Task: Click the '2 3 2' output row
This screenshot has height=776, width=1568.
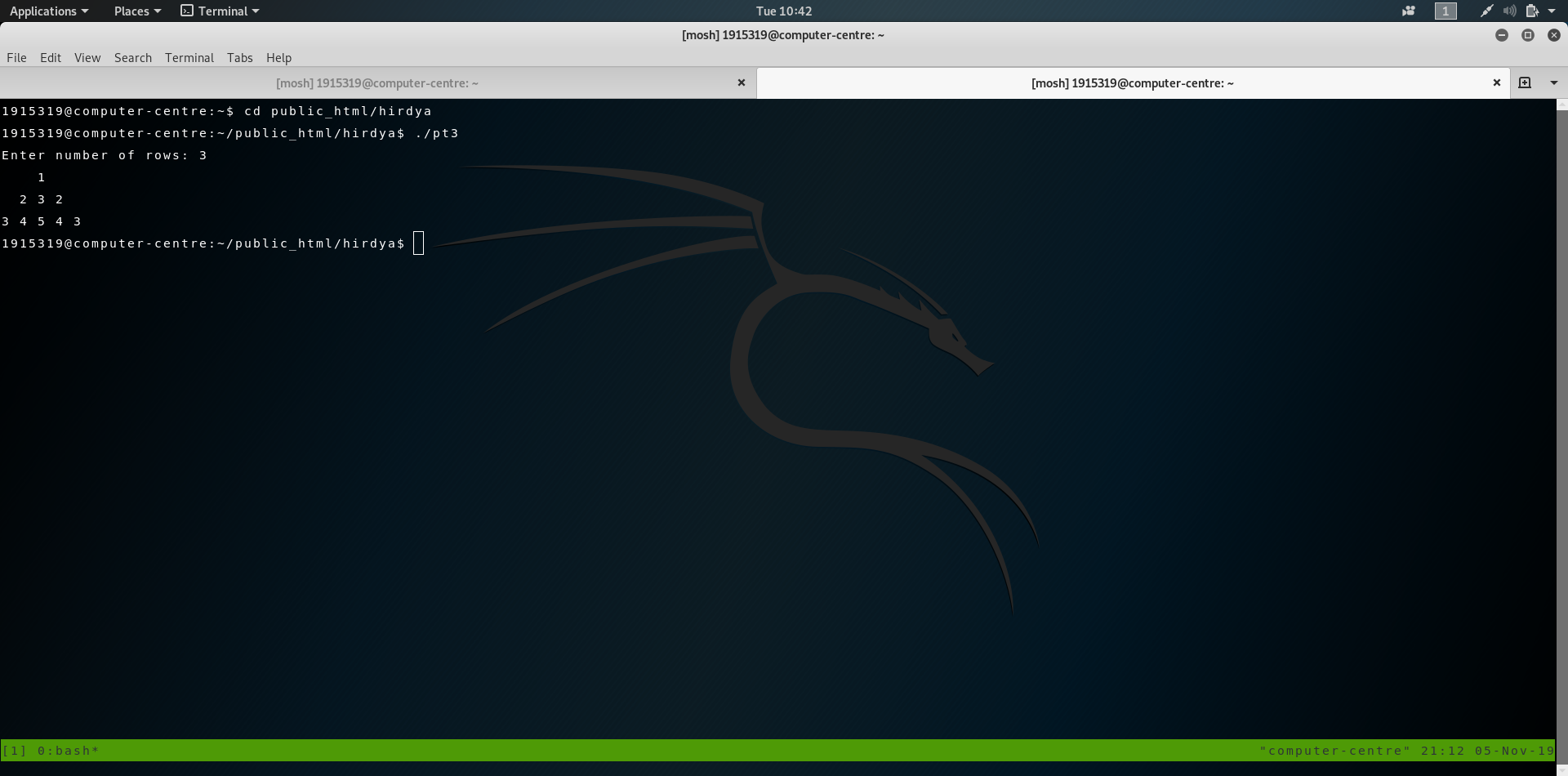Action: (x=41, y=199)
